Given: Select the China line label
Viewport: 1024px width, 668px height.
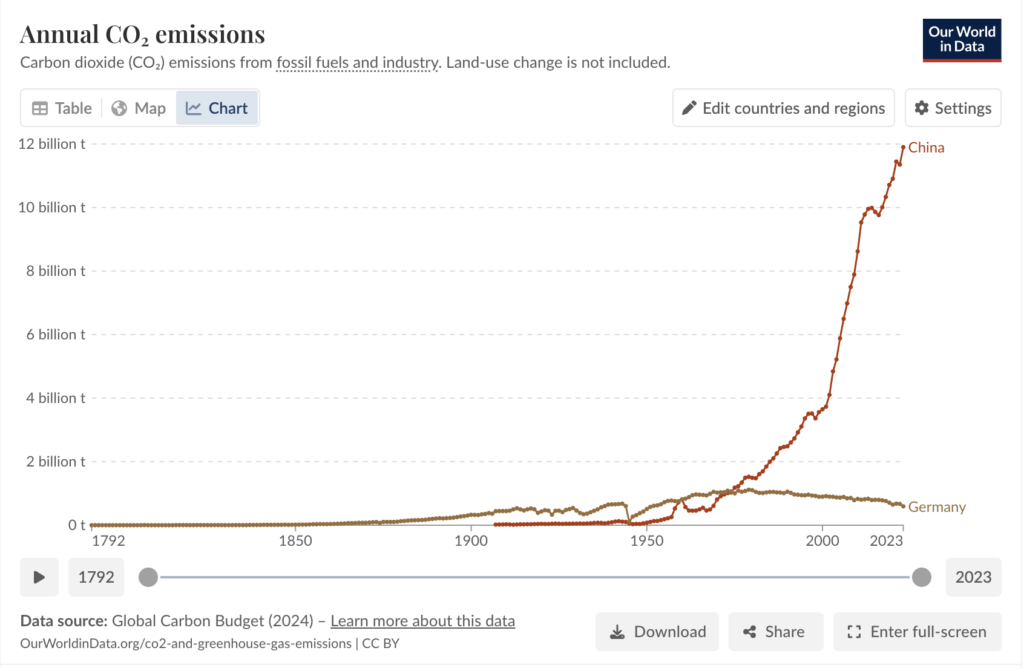Looking at the screenshot, I should pos(926,148).
